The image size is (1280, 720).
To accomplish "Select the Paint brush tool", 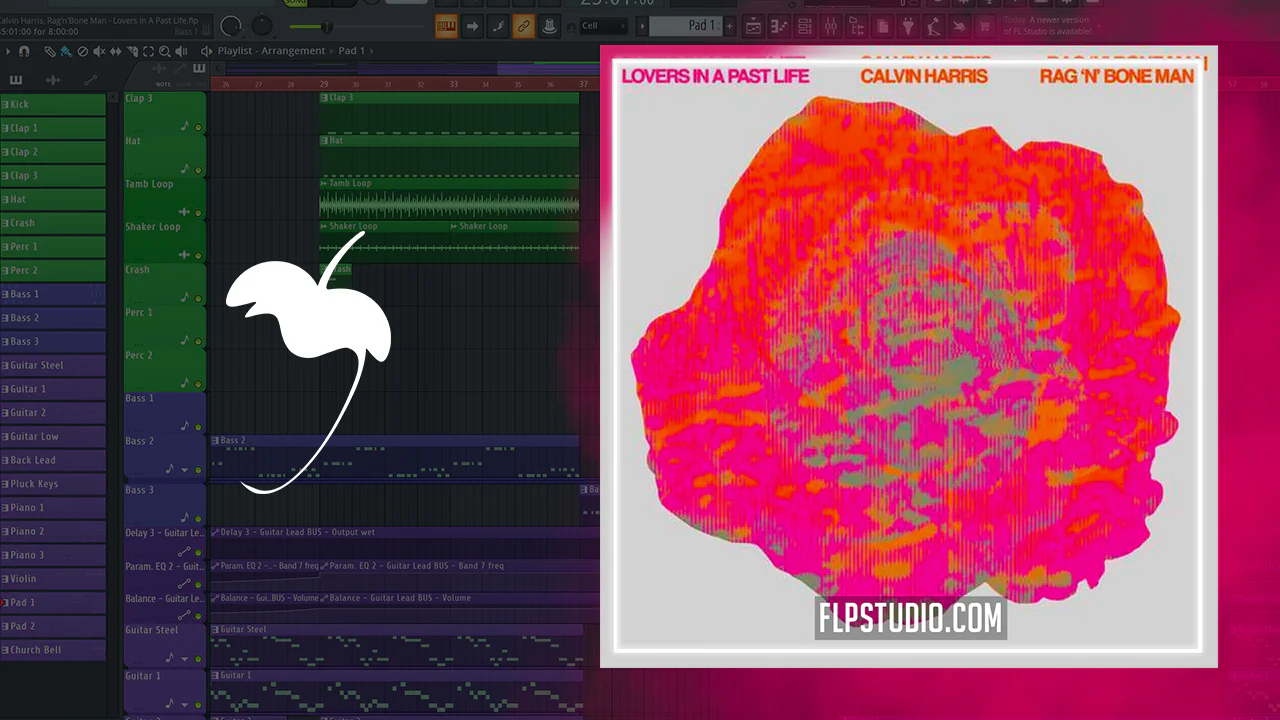I will tap(66, 51).
